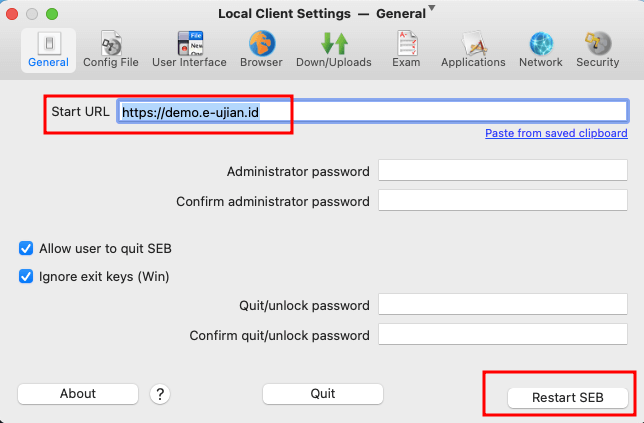The height and width of the screenshot is (423, 644).
Task: Expand the window title dropdown triangle
Action: point(431,8)
